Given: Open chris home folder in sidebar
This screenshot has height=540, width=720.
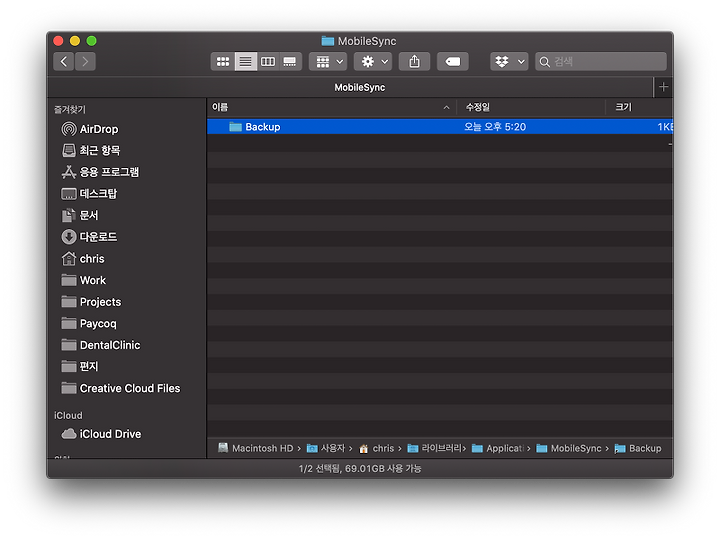Looking at the screenshot, I should 83,259.
